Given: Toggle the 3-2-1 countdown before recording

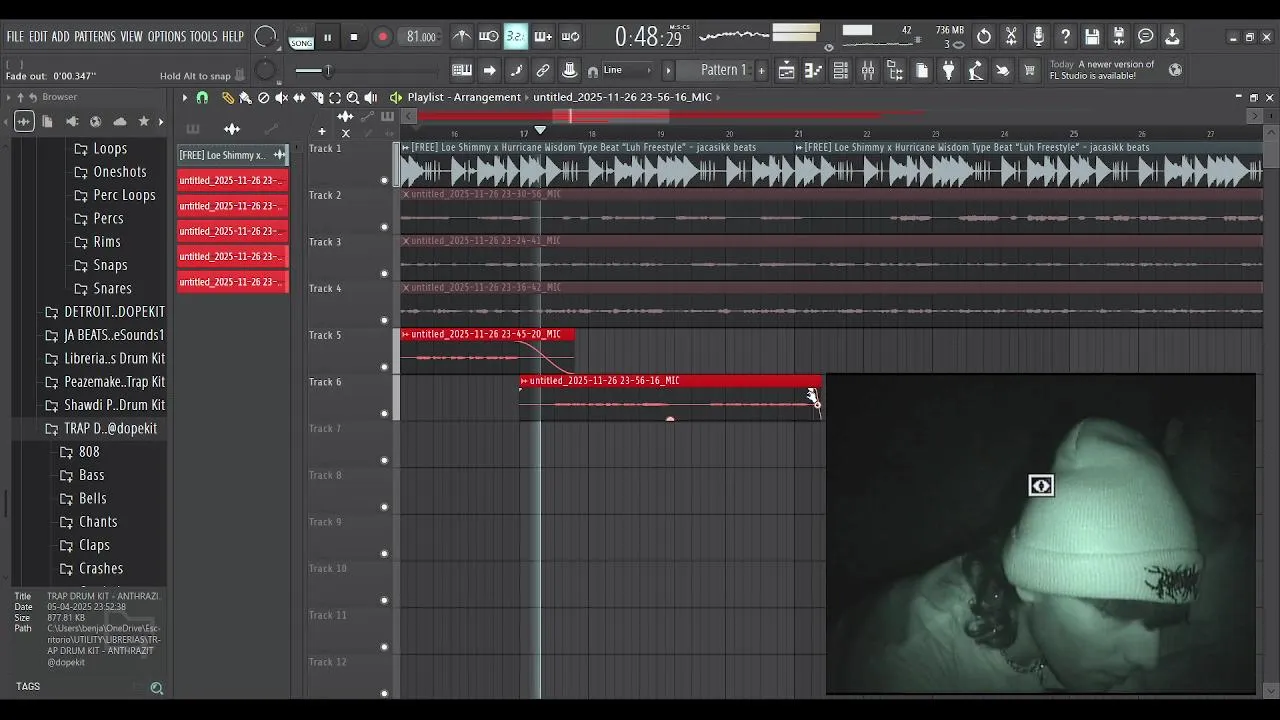Looking at the screenshot, I should (x=515, y=37).
